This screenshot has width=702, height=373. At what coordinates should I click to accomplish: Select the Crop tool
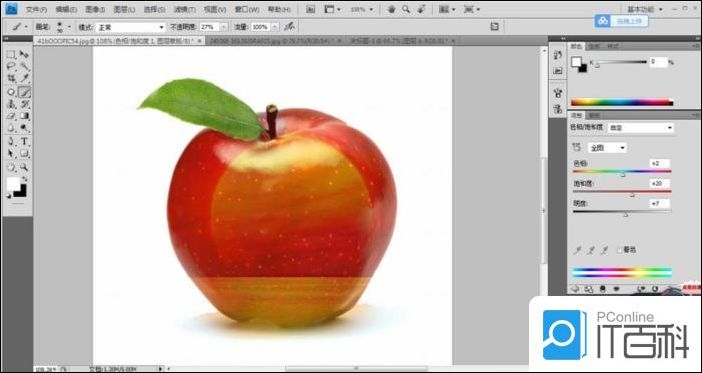tap(11, 79)
